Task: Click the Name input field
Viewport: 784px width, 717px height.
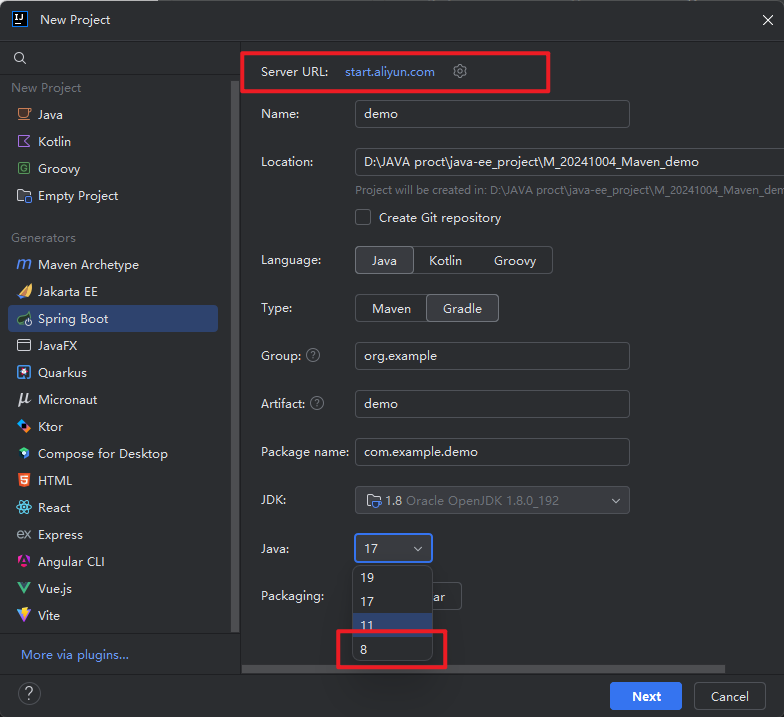Action: click(492, 114)
